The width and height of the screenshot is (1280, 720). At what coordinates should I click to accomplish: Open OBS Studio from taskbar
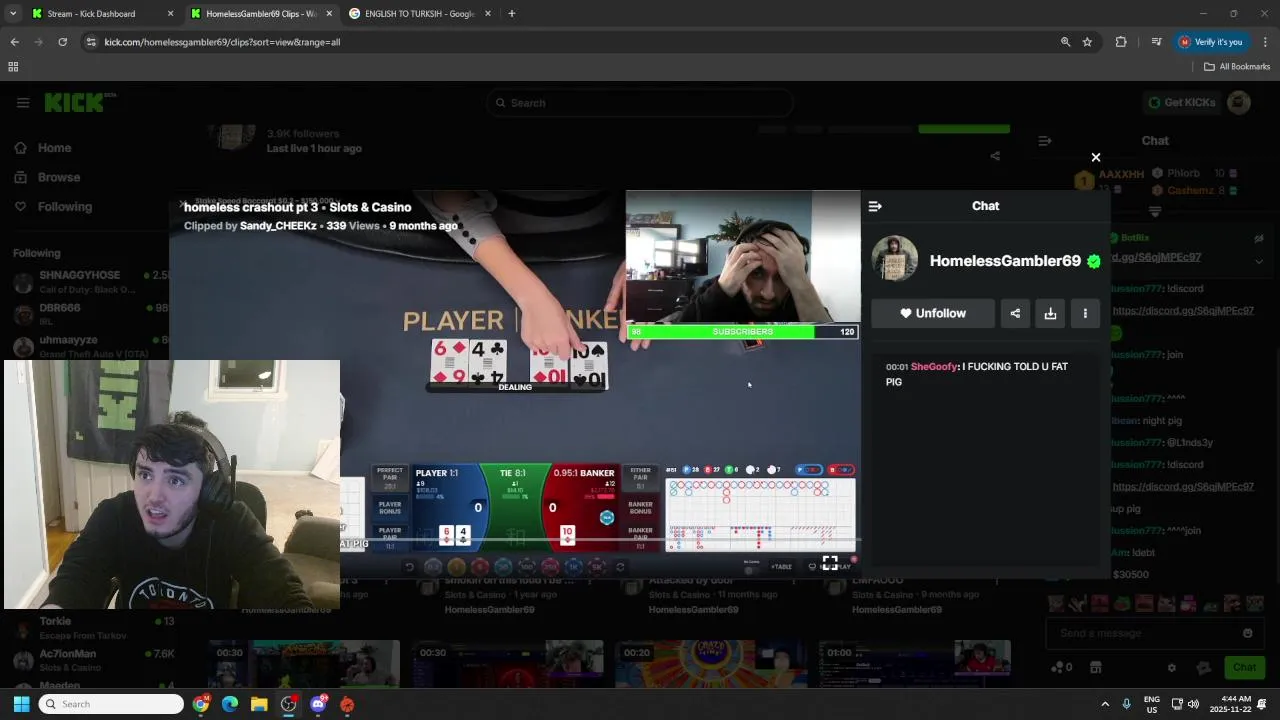coord(288,704)
